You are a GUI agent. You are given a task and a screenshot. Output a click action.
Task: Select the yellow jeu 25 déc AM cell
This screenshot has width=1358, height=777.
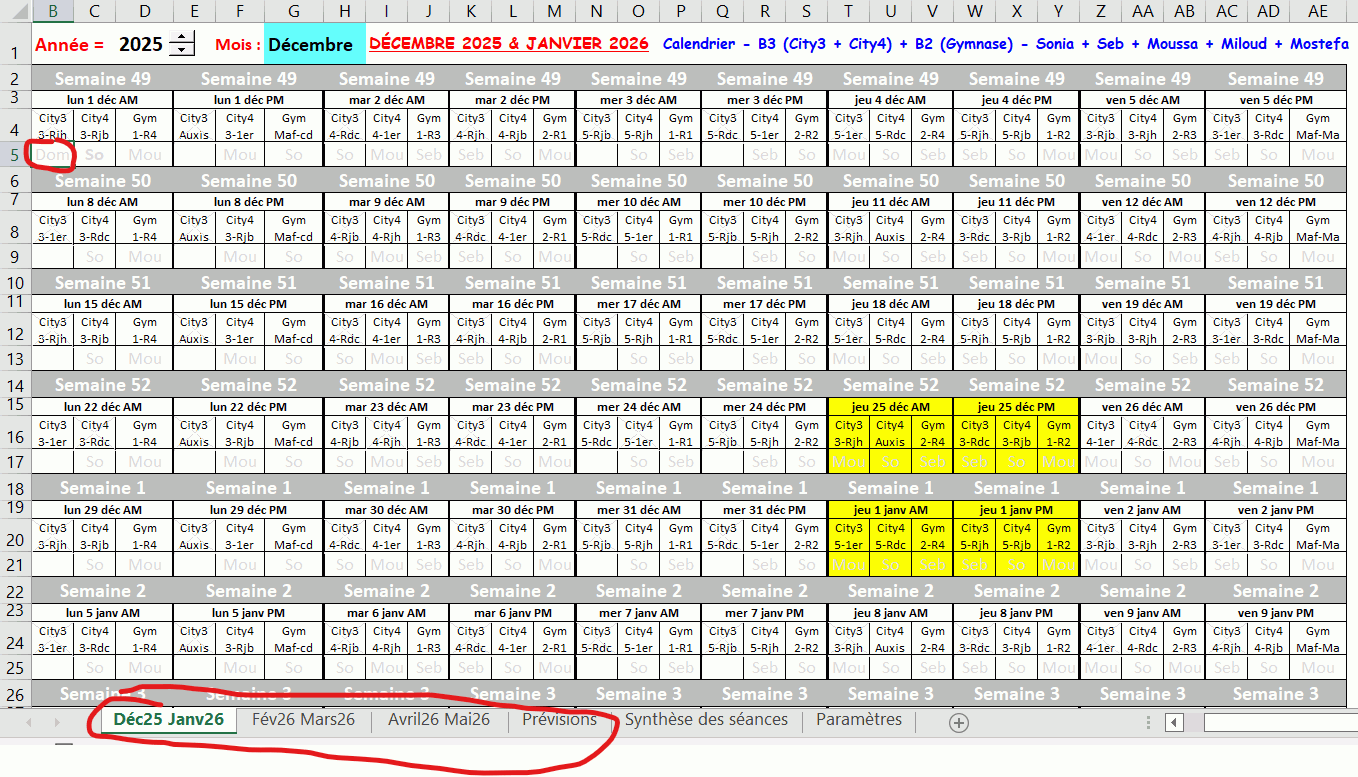(x=890, y=407)
